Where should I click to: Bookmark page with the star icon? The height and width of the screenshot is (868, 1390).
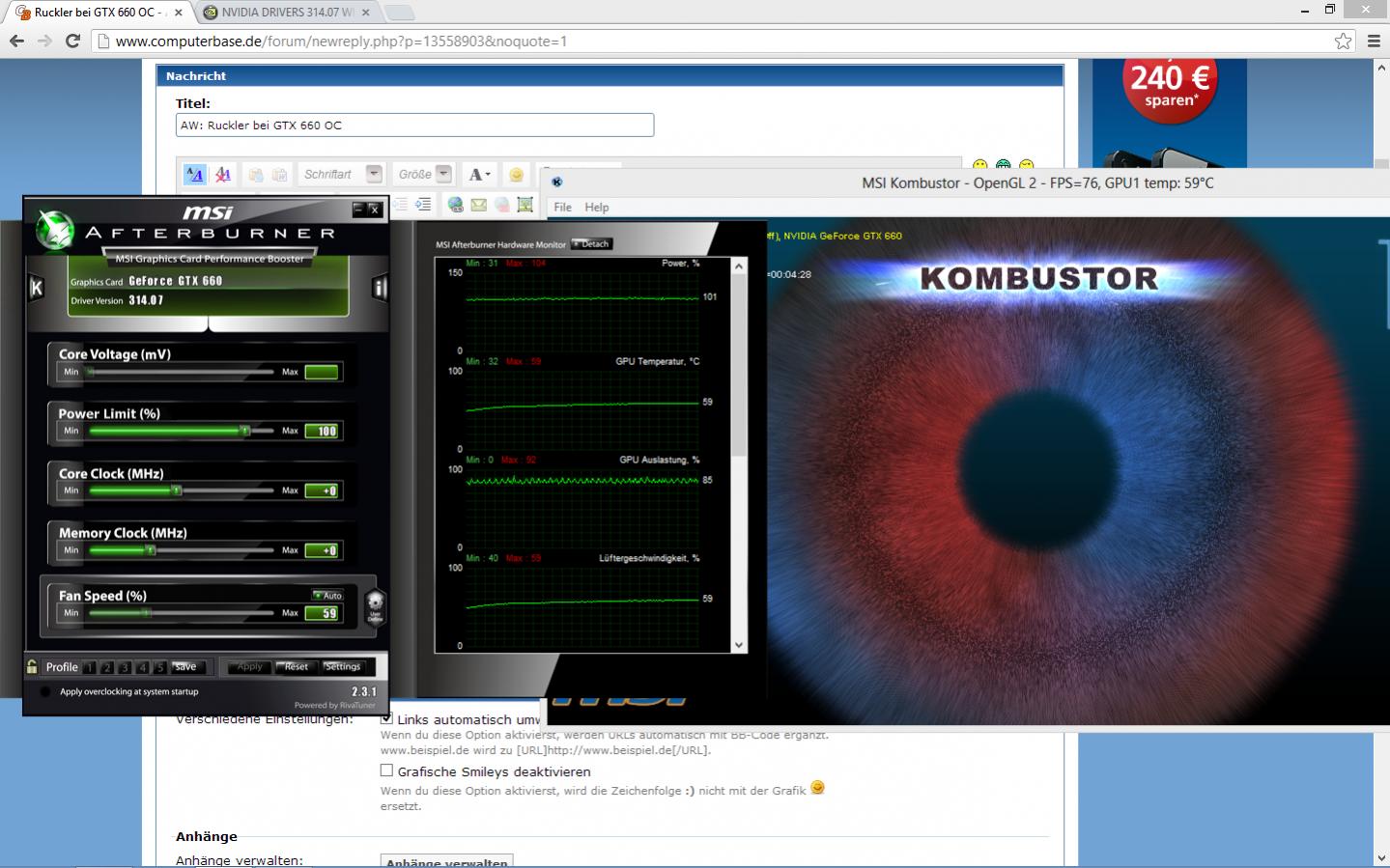(x=1343, y=41)
